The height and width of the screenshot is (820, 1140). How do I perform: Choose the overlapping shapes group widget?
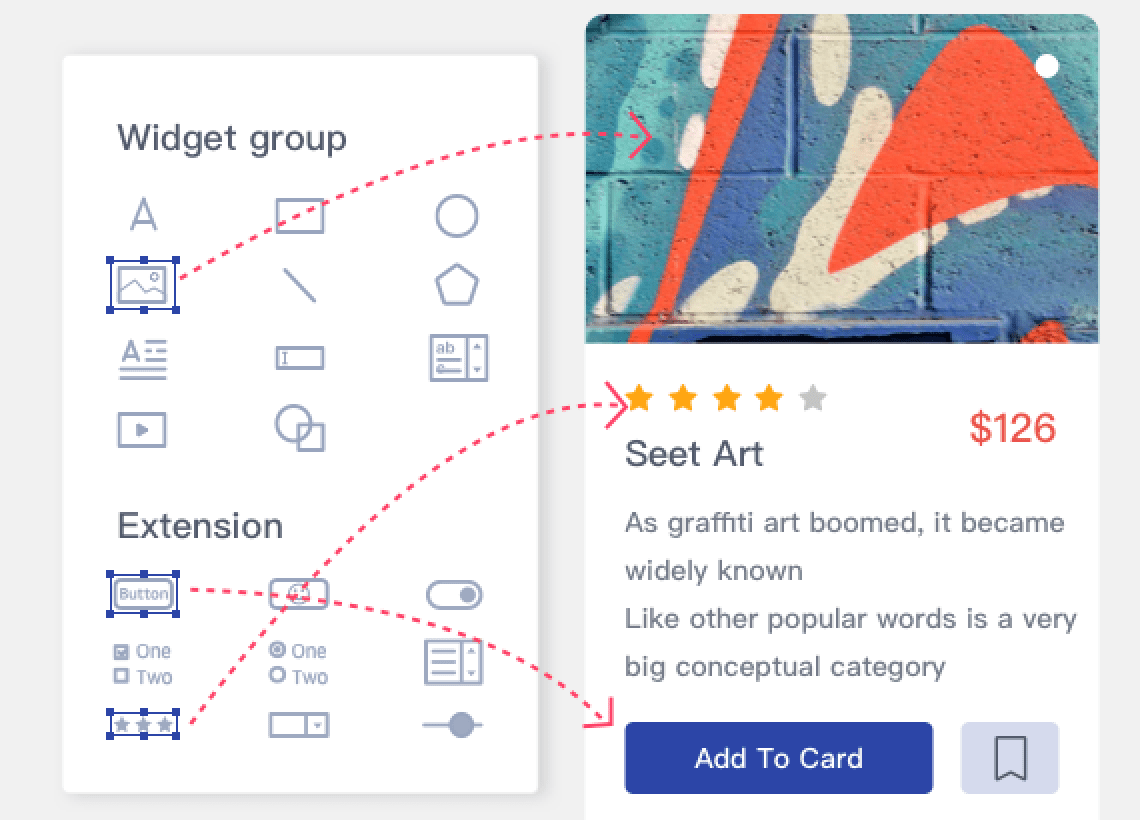coord(300,428)
